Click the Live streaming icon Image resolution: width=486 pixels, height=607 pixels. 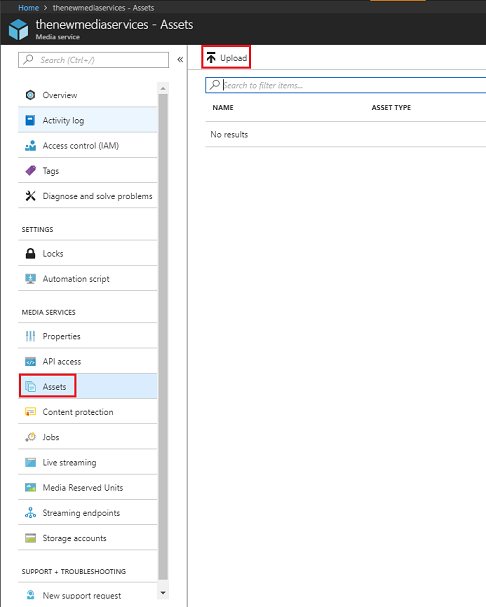[30, 462]
